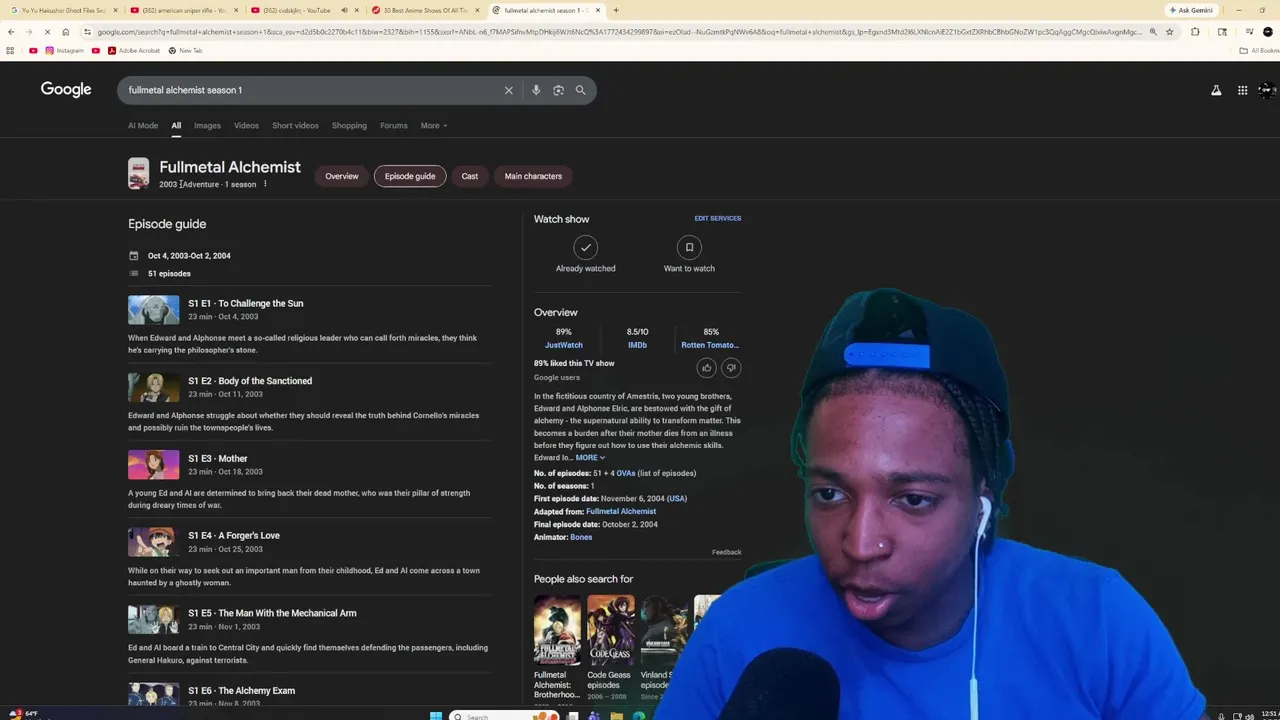Click thumbnail for episode Mother

click(154, 465)
